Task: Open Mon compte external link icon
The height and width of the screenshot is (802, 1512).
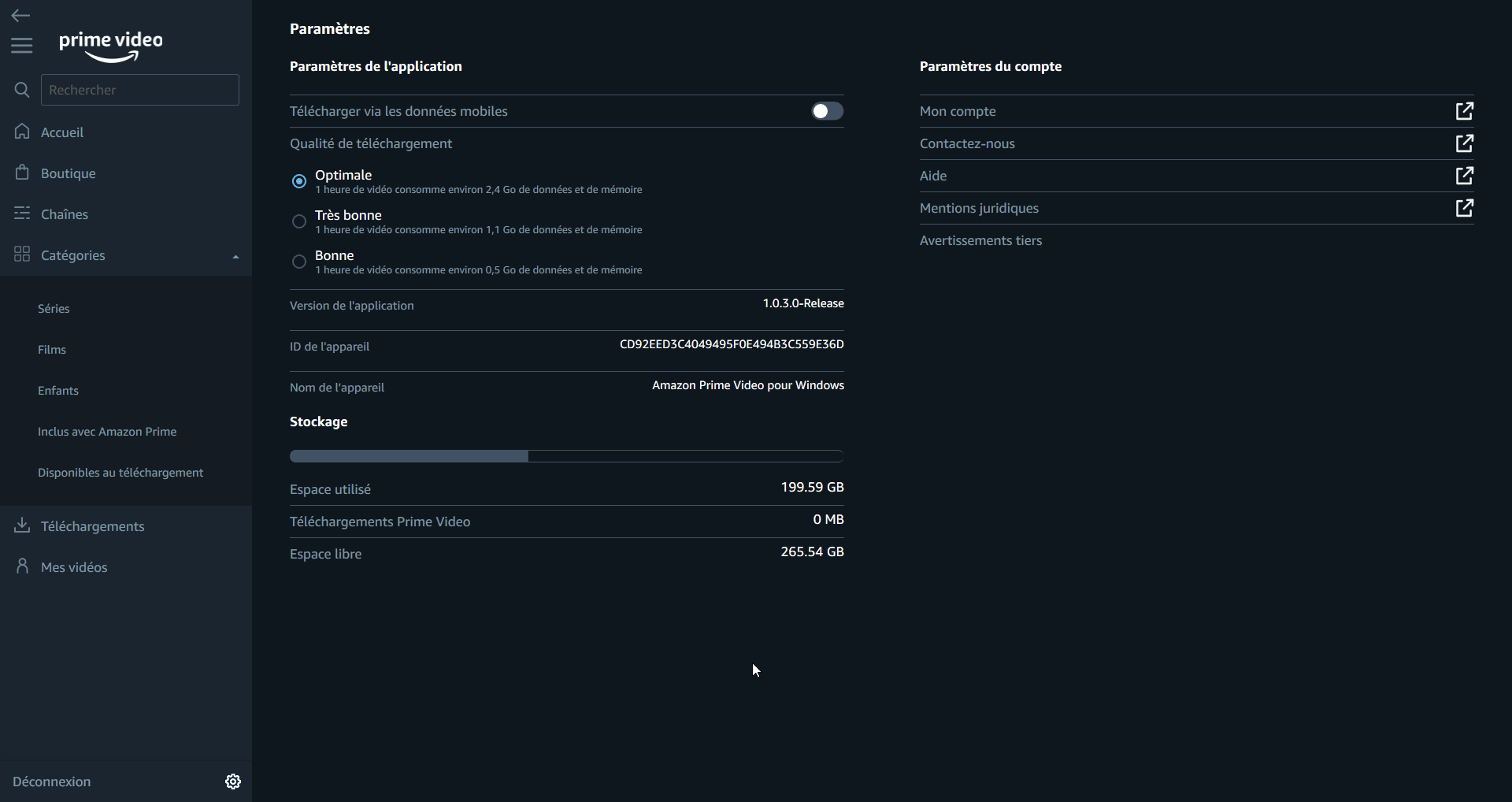Action: click(1465, 111)
